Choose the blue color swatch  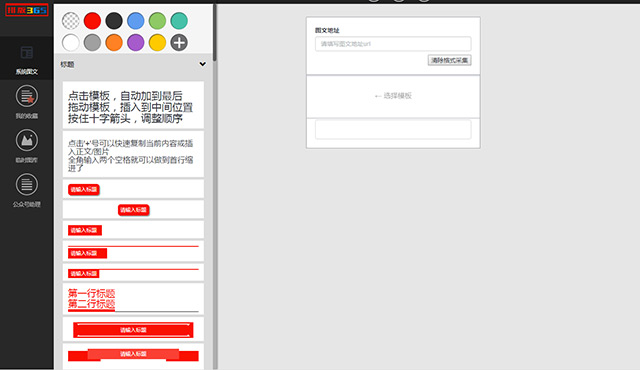(x=136, y=21)
